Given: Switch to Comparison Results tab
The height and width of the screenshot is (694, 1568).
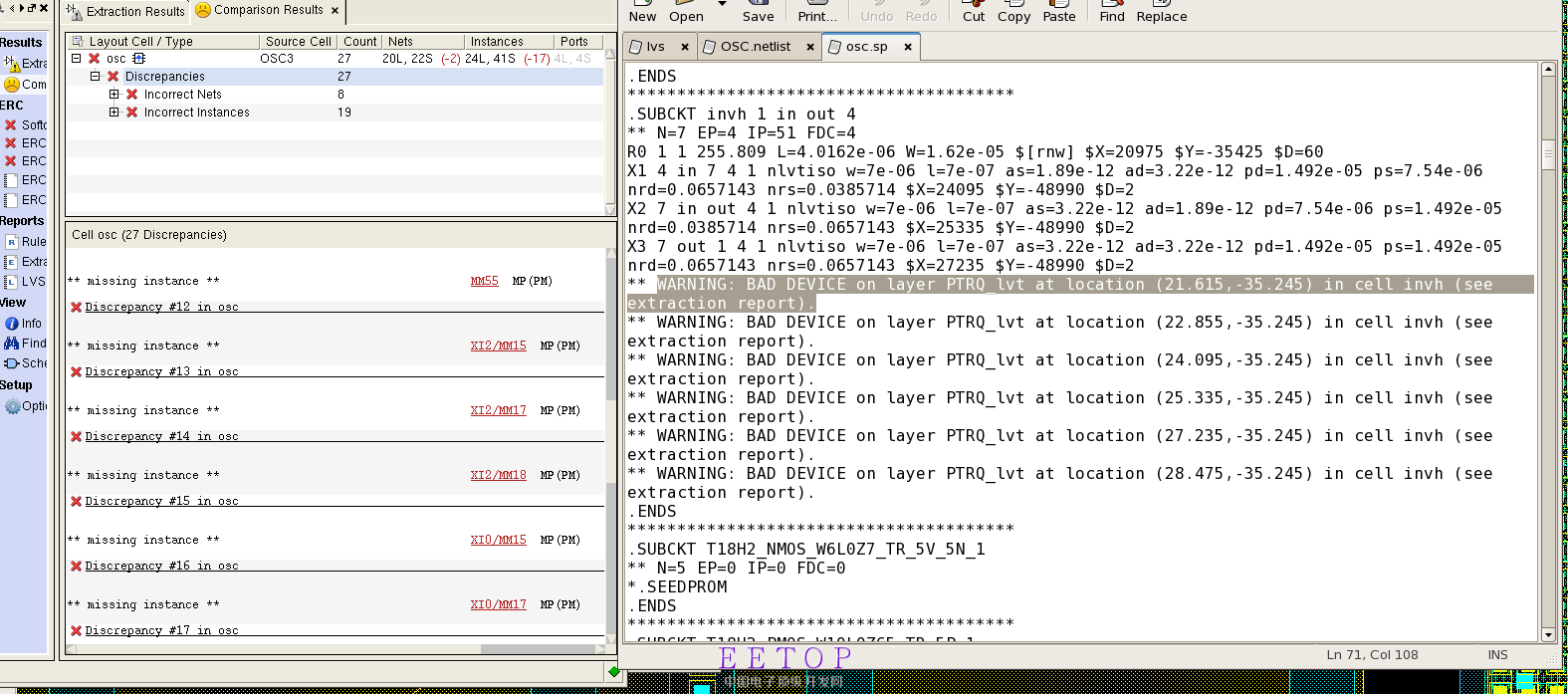Looking at the screenshot, I should 260,11.
